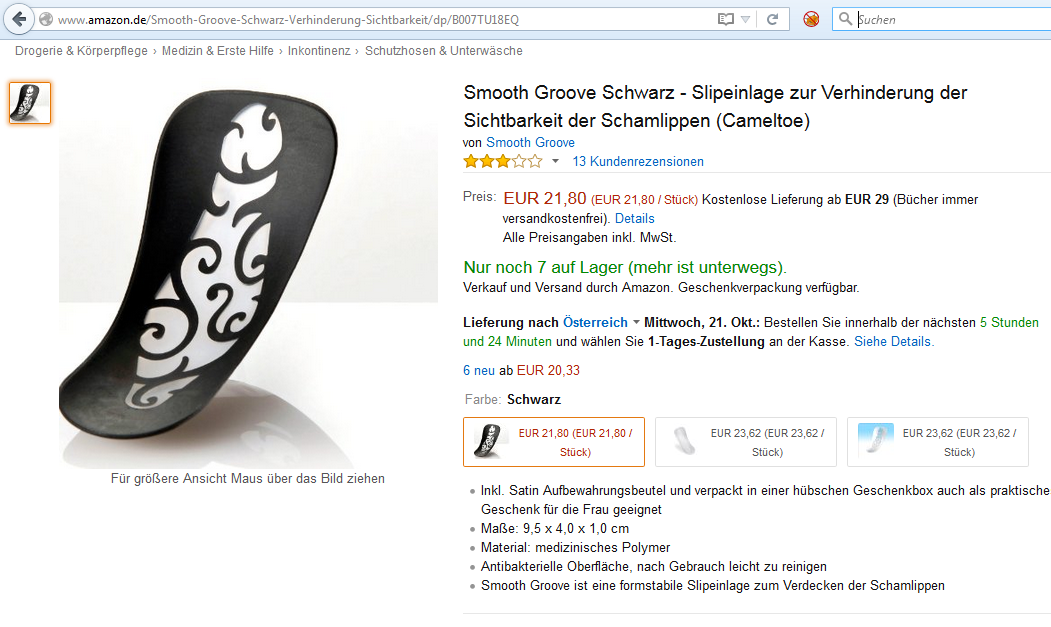Click the product thumbnail image
Image resolution: width=1051 pixels, height=627 pixels.
point(29,103)
